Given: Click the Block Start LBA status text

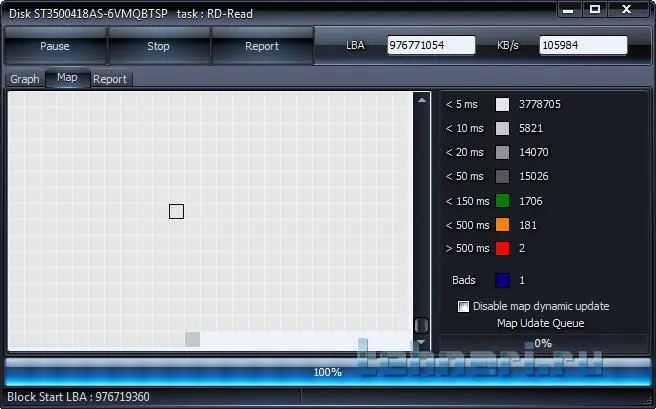Looking at the screenshot, I should [x=78, y=397].
